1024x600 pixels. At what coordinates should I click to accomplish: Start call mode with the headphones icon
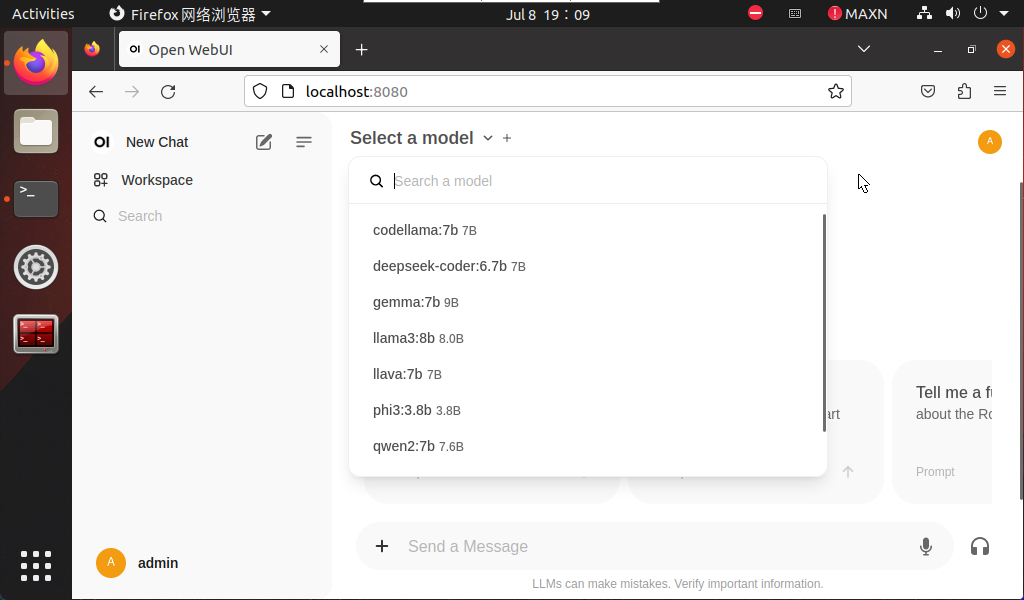tap(980, 546)
